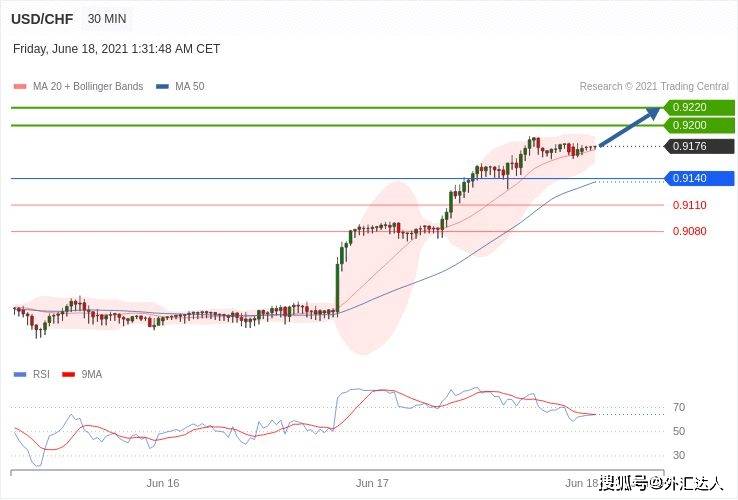Click the Jun 17 date axis label

(372, 483)
